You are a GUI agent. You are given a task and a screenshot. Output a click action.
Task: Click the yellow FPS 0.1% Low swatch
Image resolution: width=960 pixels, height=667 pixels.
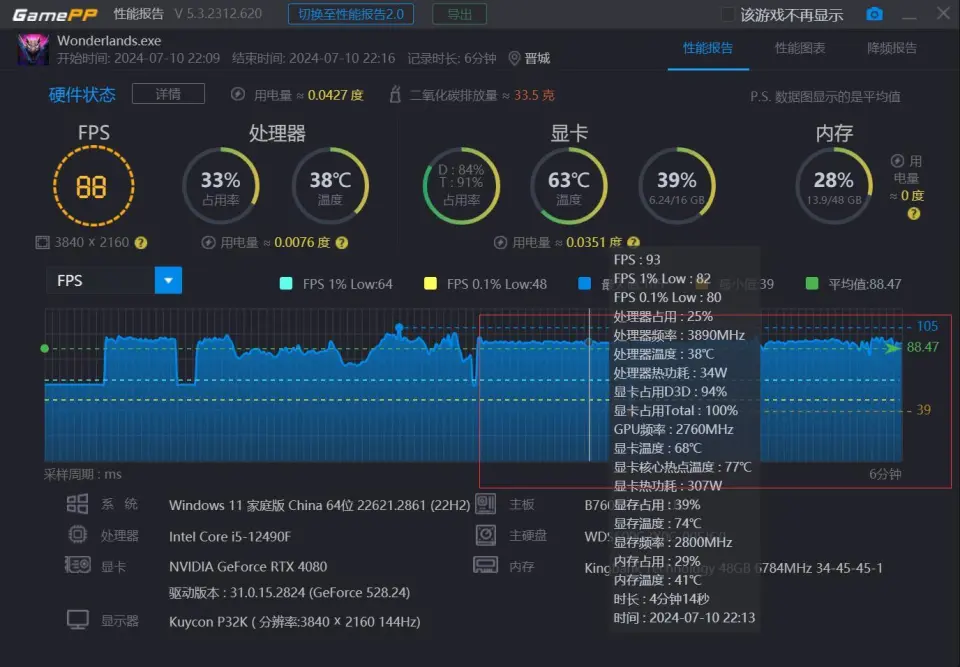tap(430, 284)
